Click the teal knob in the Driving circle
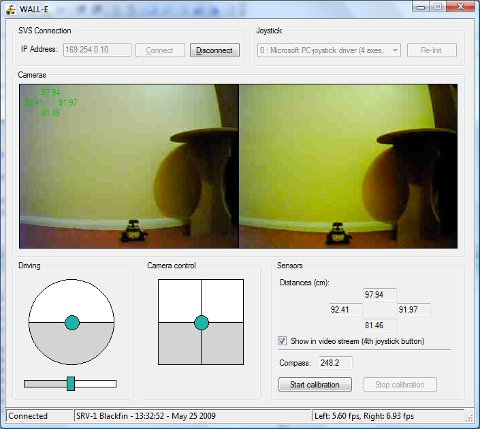The image size is (480, 429). point(72,323)
